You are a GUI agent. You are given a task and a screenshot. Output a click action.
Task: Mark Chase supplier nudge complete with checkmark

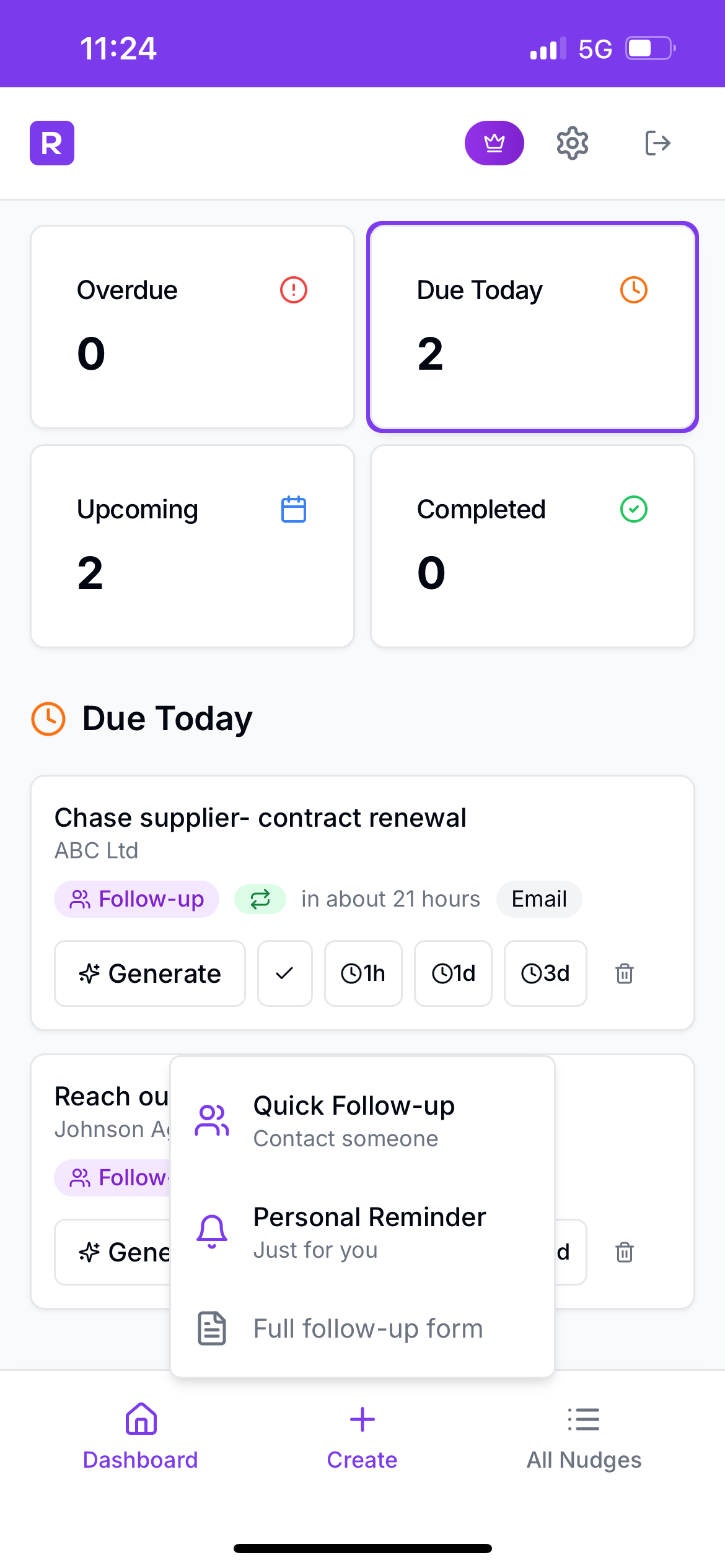284,973
